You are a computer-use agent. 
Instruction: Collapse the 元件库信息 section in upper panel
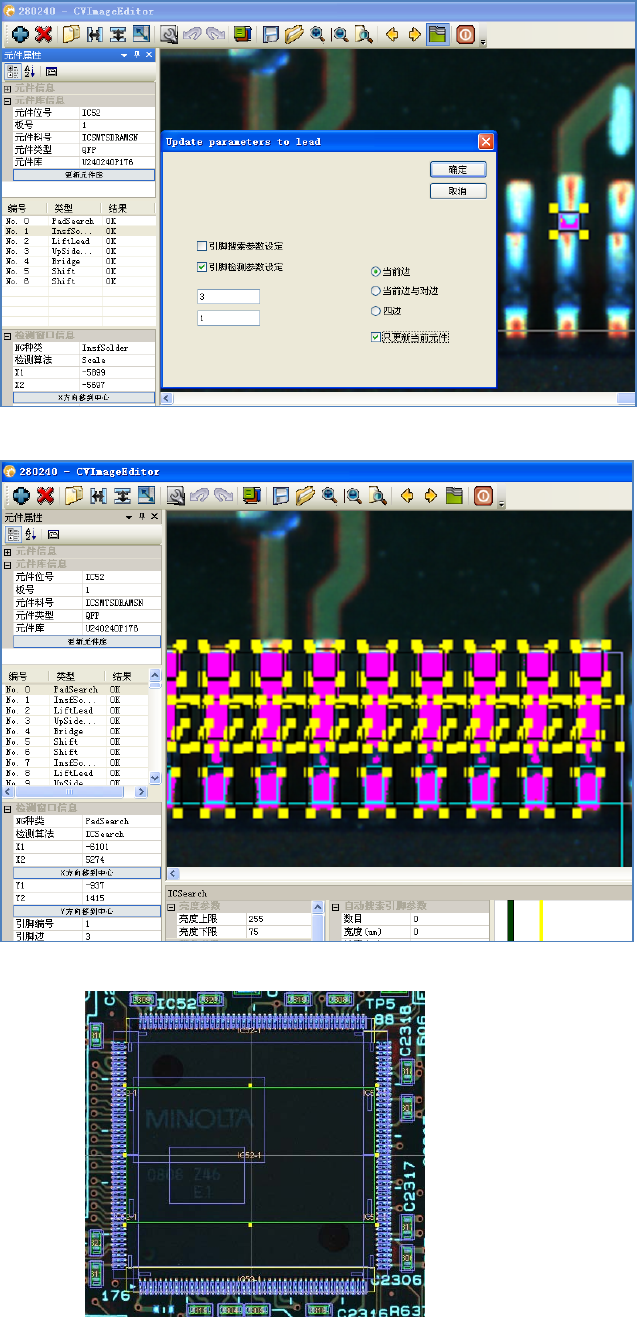coord(7,101)
